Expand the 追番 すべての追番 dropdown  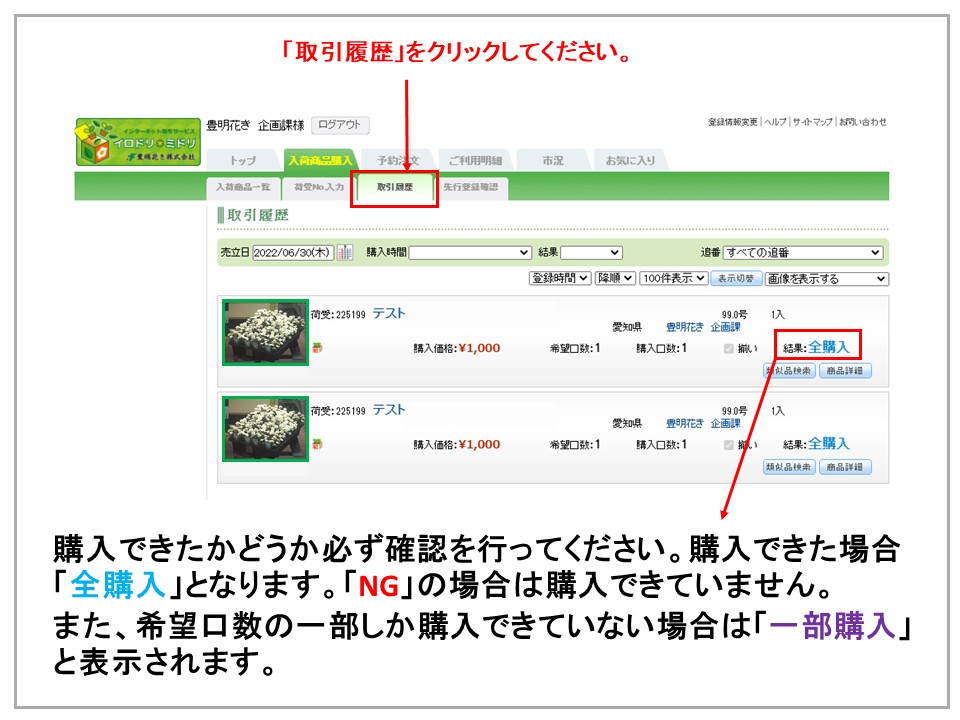click(803, 253)
